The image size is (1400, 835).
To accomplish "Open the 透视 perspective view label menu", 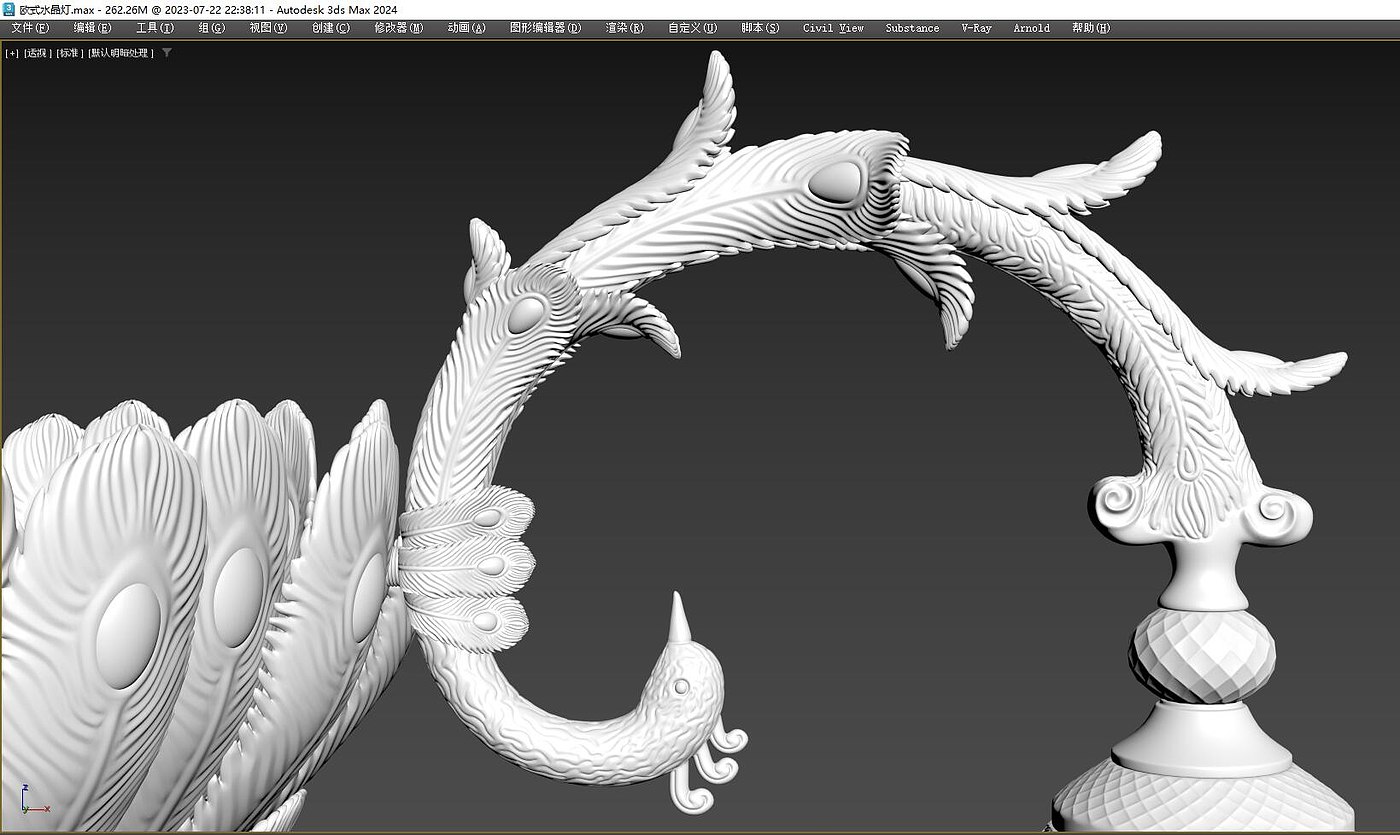I will click(x=37, y=53).
